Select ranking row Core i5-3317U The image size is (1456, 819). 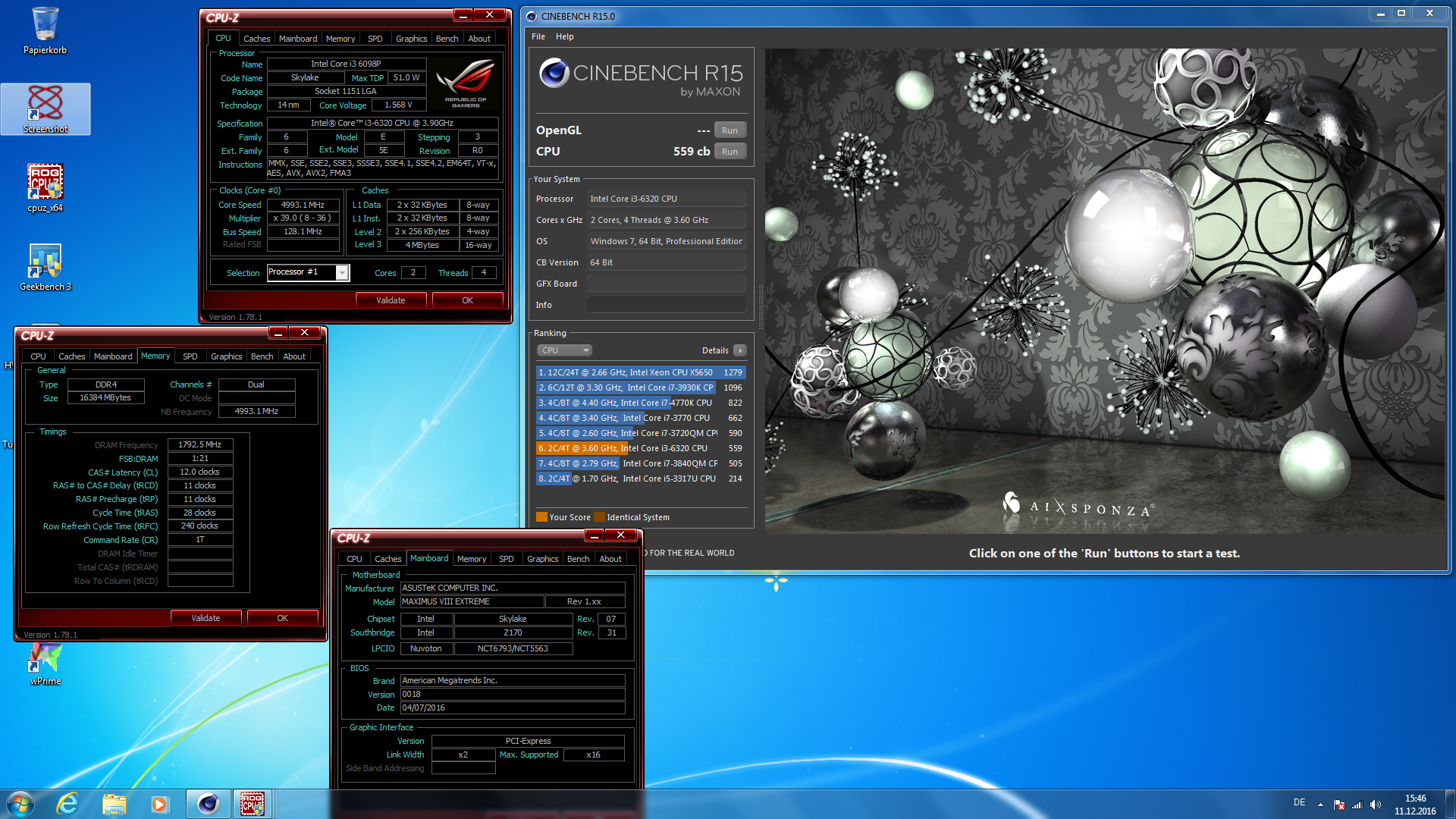(641, 479)
